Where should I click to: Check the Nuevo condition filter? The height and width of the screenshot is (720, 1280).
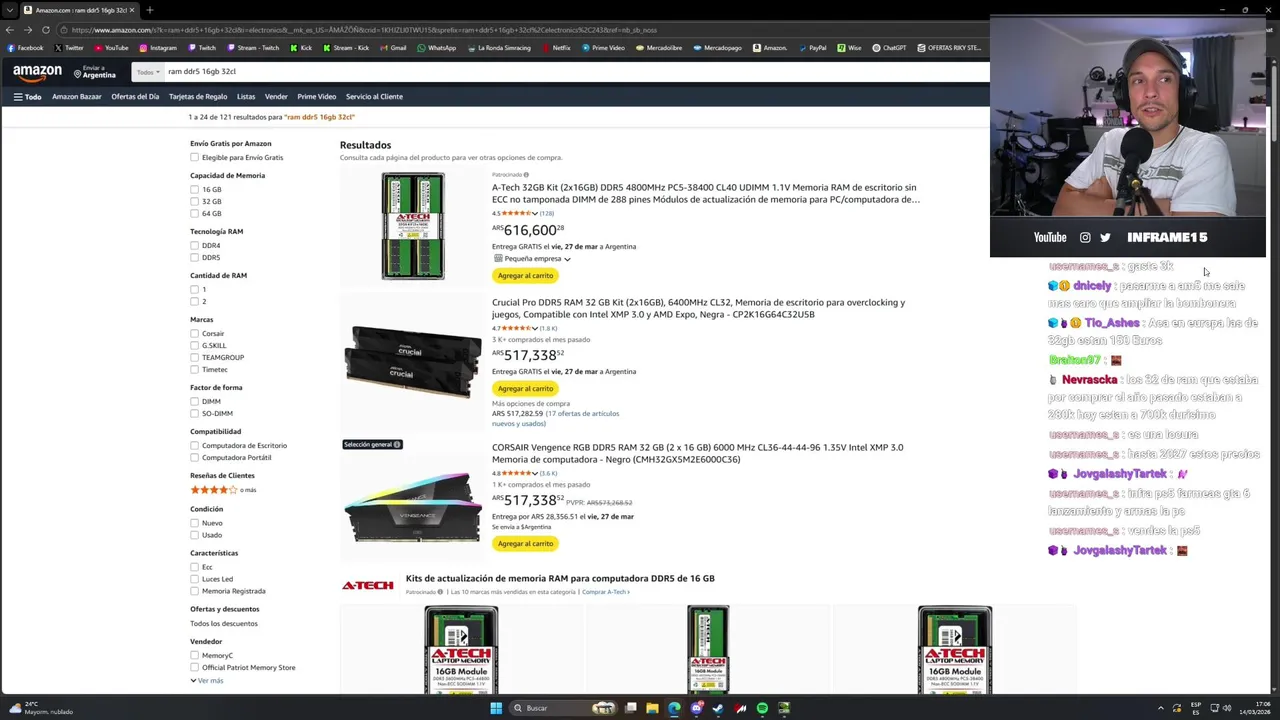[x=194, y=523]
